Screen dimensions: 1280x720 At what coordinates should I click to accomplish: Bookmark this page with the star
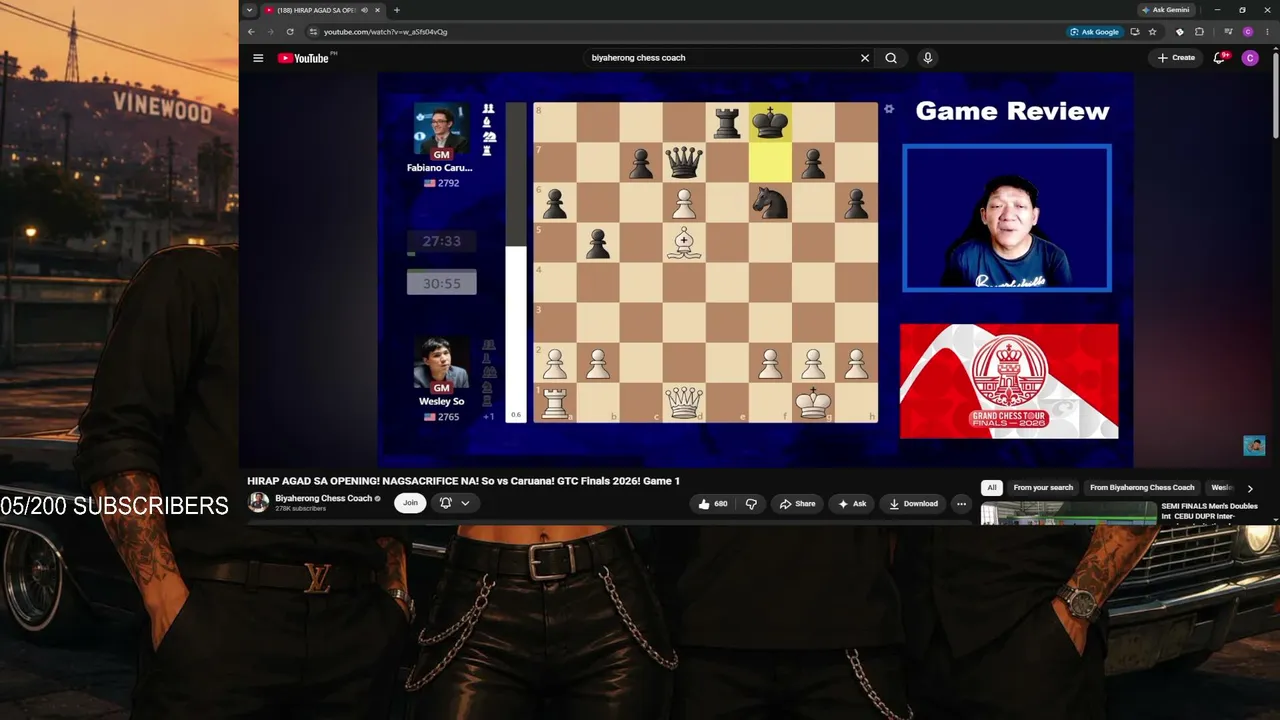pyautogui.click(x=1153, y=32)
